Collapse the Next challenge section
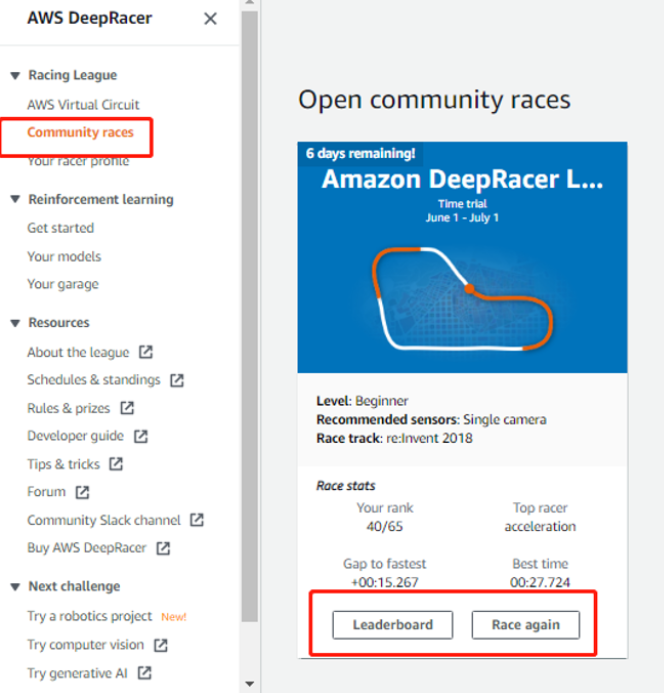This screenshot has width=664, height=693. pos(15,587)
